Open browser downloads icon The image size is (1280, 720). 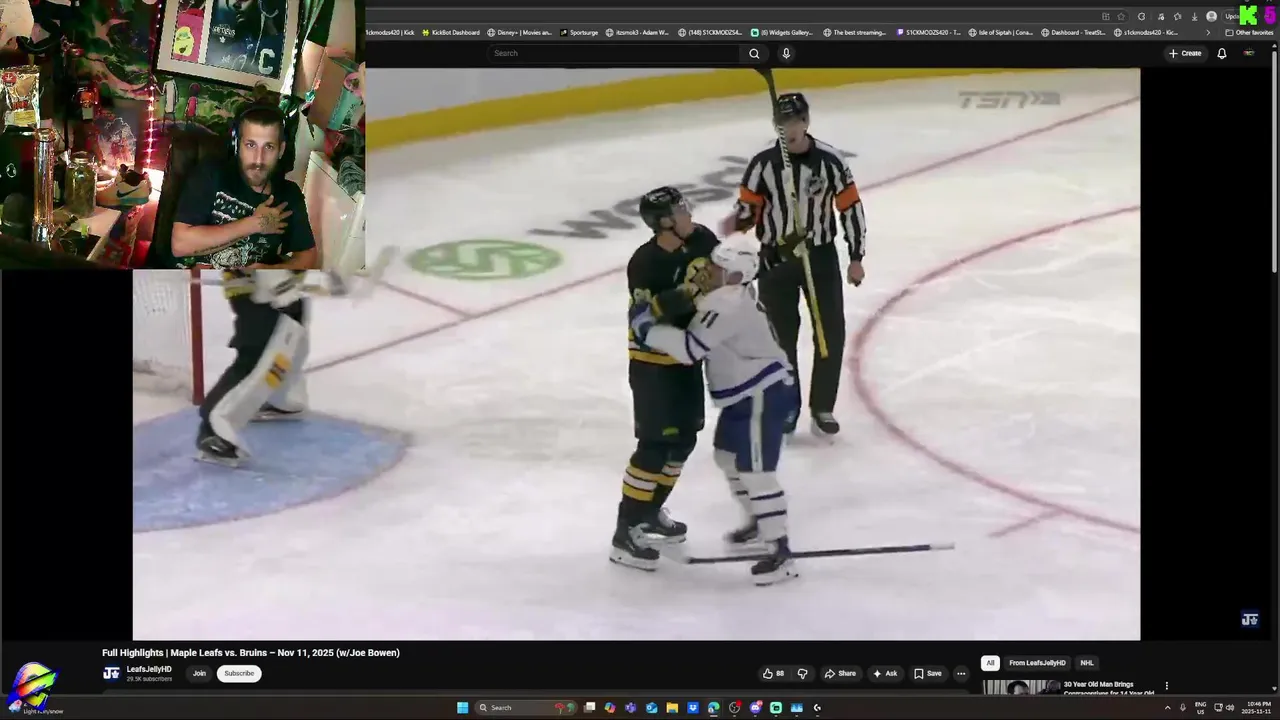click(1195, 17)
